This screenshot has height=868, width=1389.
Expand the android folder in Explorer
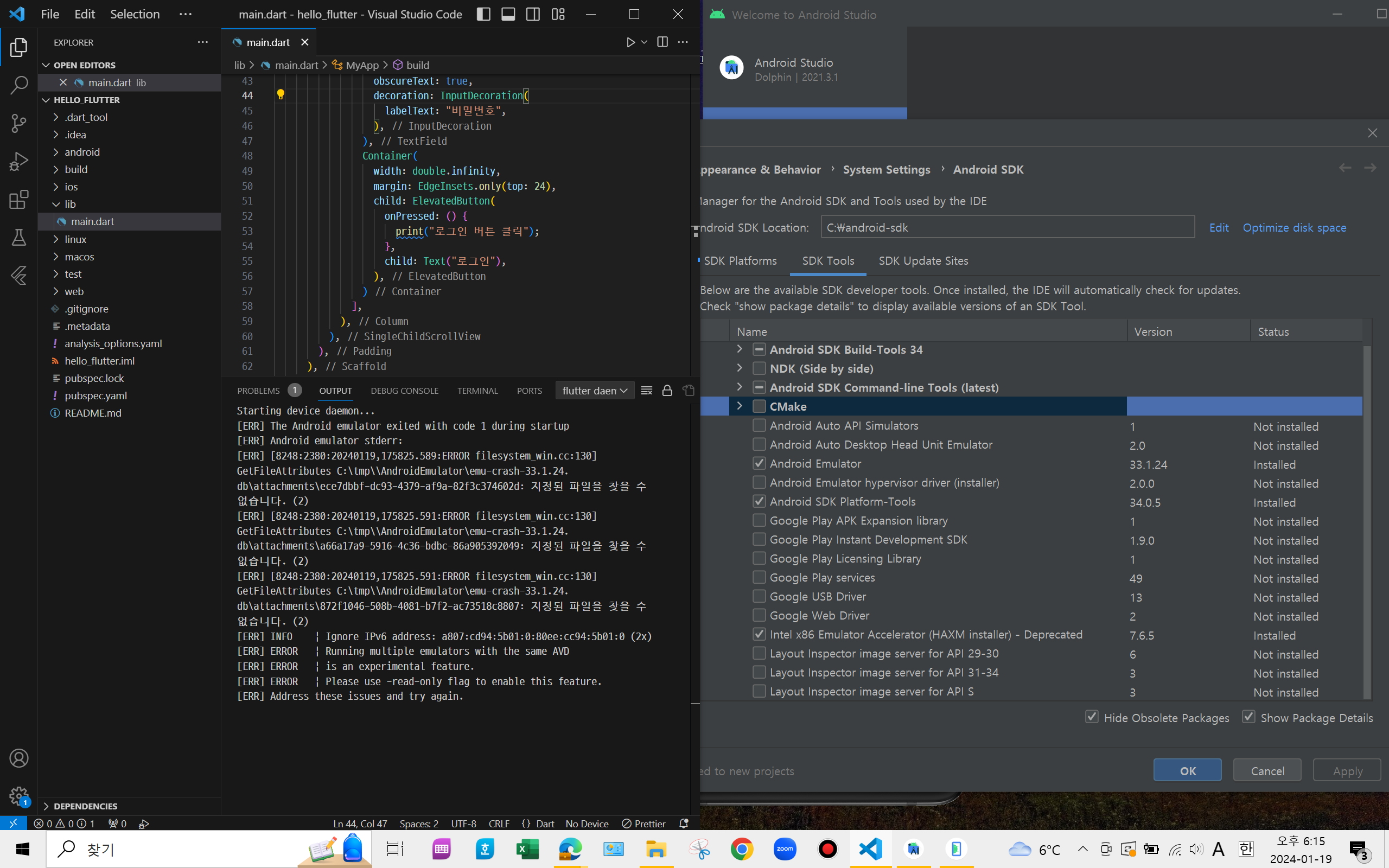(x=81, y=152)
